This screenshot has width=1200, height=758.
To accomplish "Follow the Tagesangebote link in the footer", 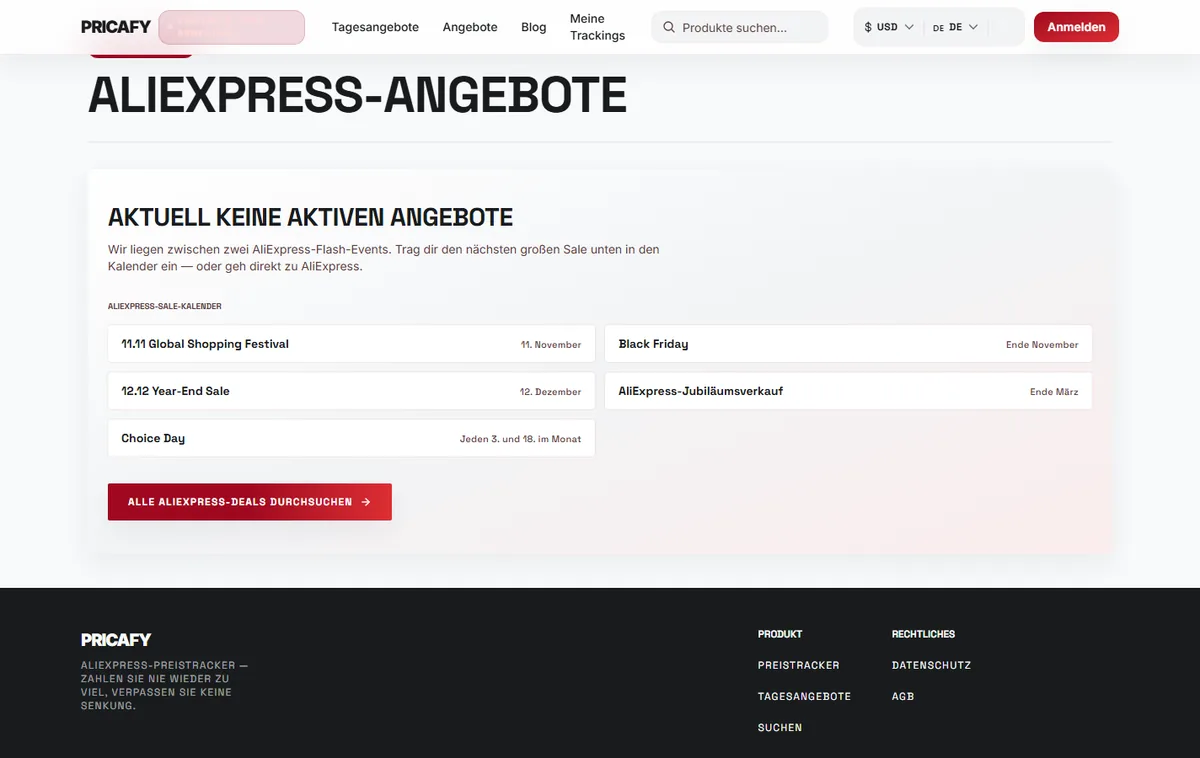I will (x=804, y=696).
